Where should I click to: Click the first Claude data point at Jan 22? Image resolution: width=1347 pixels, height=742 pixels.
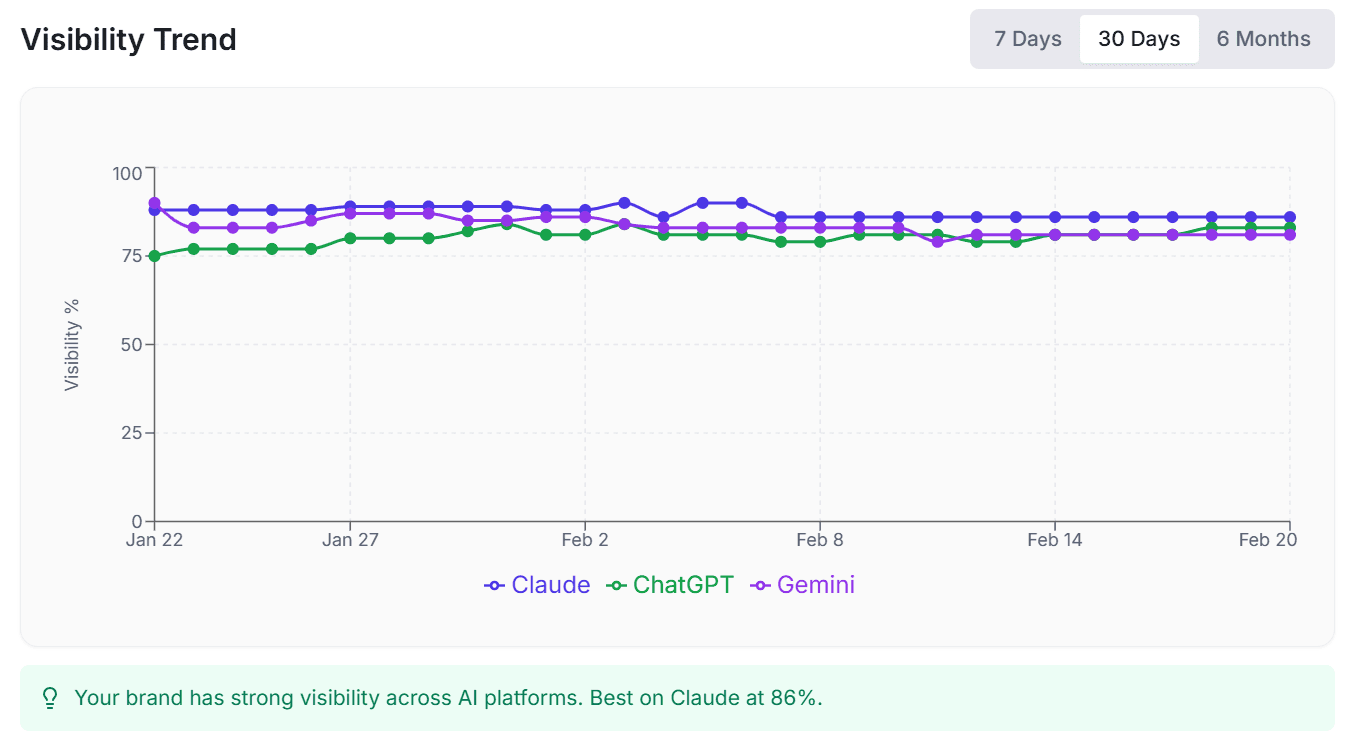(155, 209)
